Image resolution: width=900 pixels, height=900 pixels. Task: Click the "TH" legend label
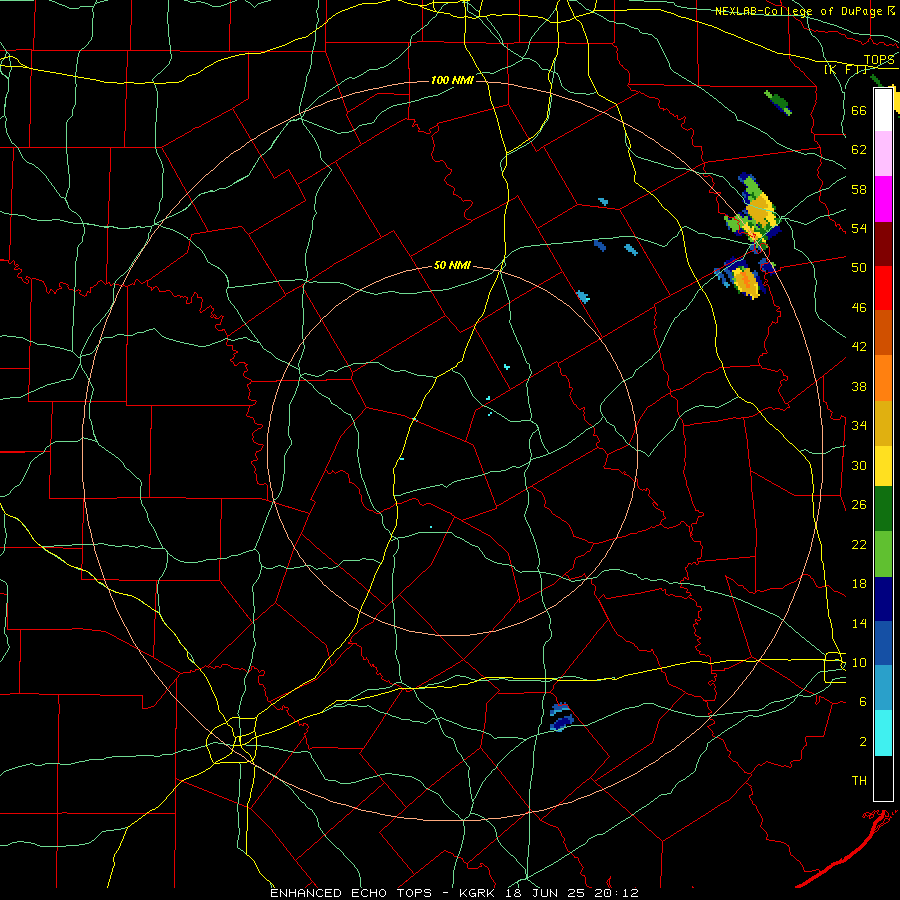(859, 781)
